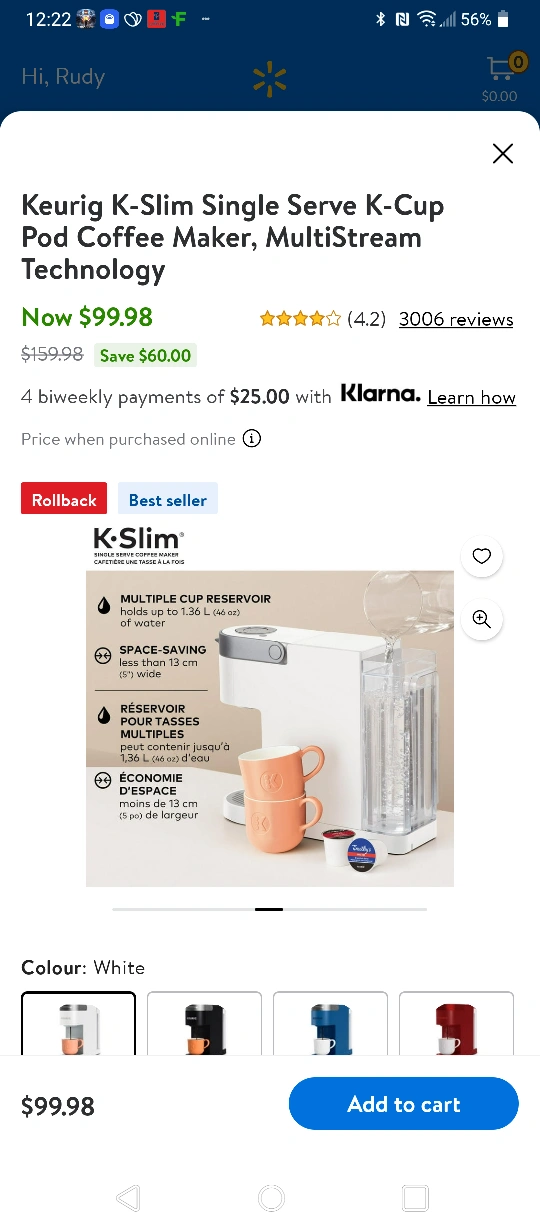Tap the Android back navigation triangle
Image resolution: width=540 pixels, height=1230 pixels.
click(x=128, y=1198)
